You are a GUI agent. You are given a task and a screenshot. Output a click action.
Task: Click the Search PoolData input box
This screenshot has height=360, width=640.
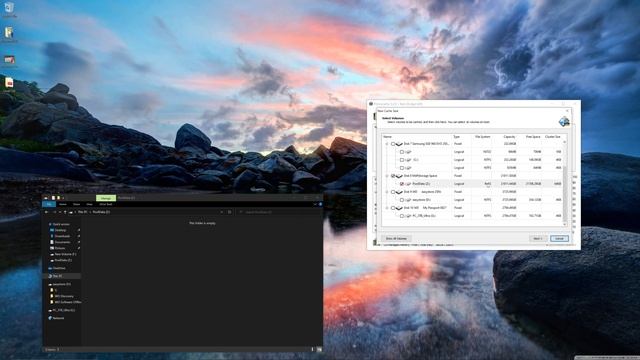(279, 212)
